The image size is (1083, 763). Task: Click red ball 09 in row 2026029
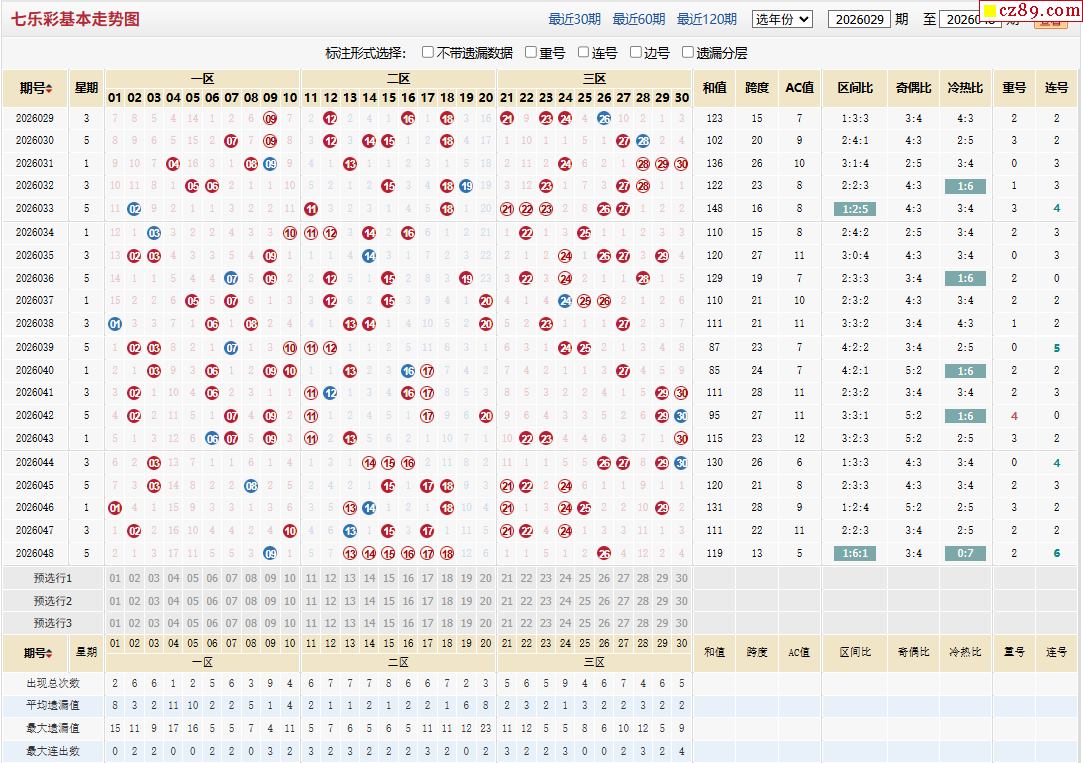[x=270, y=119]
